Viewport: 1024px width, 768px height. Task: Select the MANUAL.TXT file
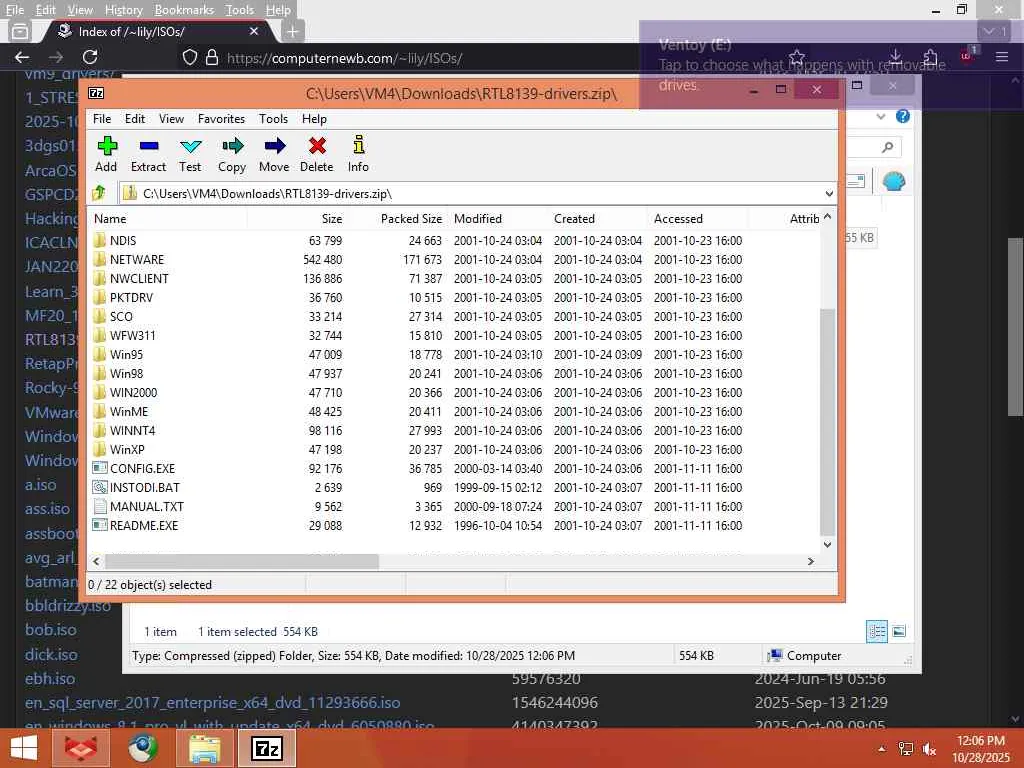[x=146, y=506]
